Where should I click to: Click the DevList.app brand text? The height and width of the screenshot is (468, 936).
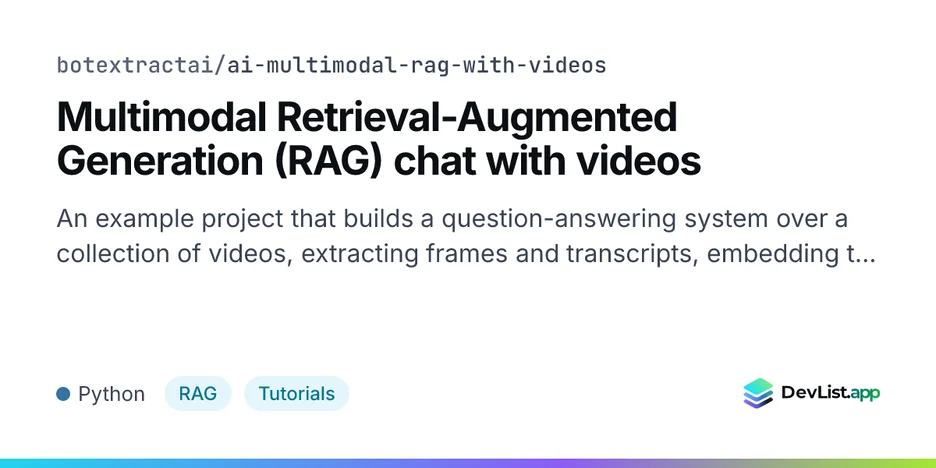pos(830,393)
